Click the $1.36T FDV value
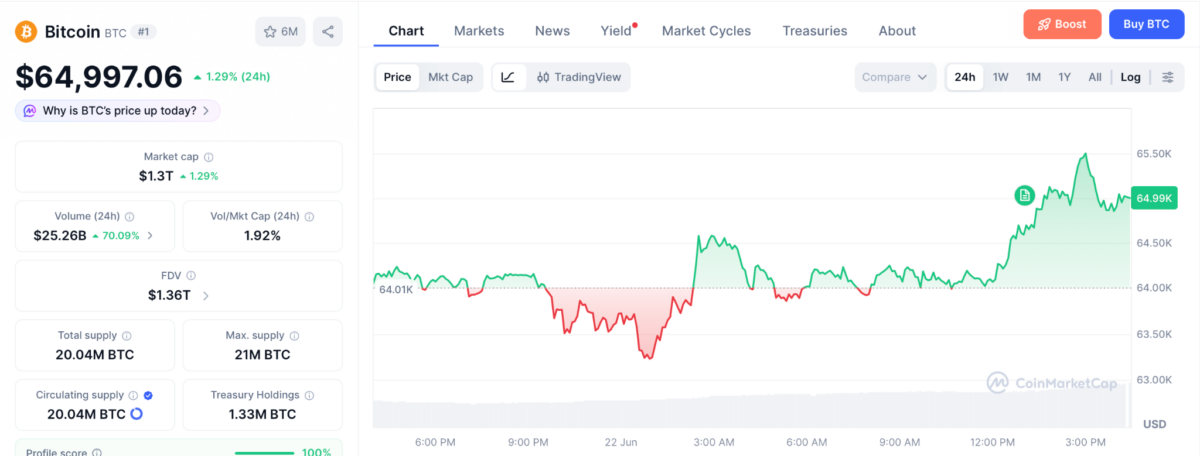This screenshot has width=1200, height=456. [171, 295]
